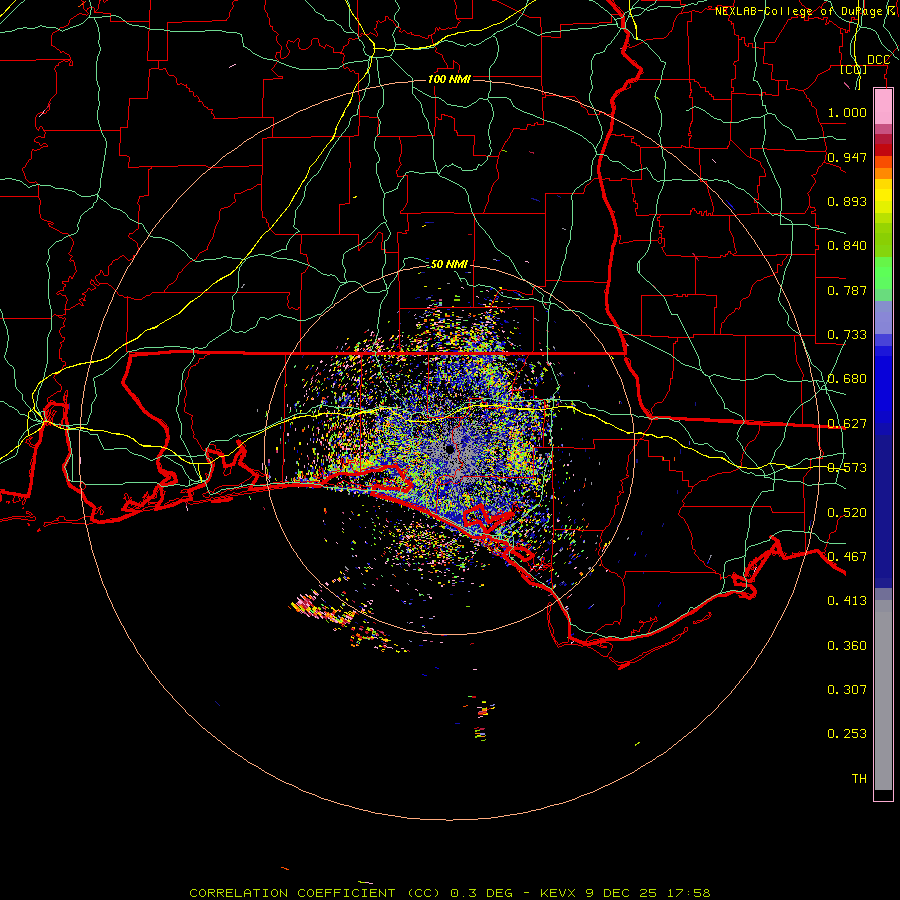Select the 0.253 legend value

pos(847,734)
